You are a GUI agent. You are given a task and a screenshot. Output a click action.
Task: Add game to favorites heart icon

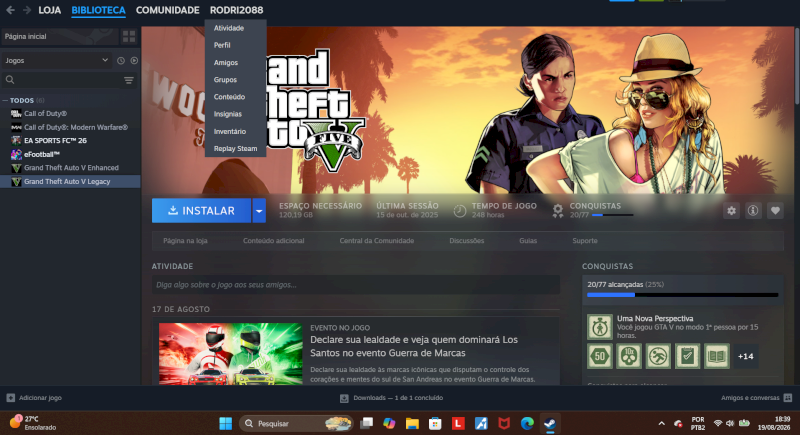tap(775, 211)
